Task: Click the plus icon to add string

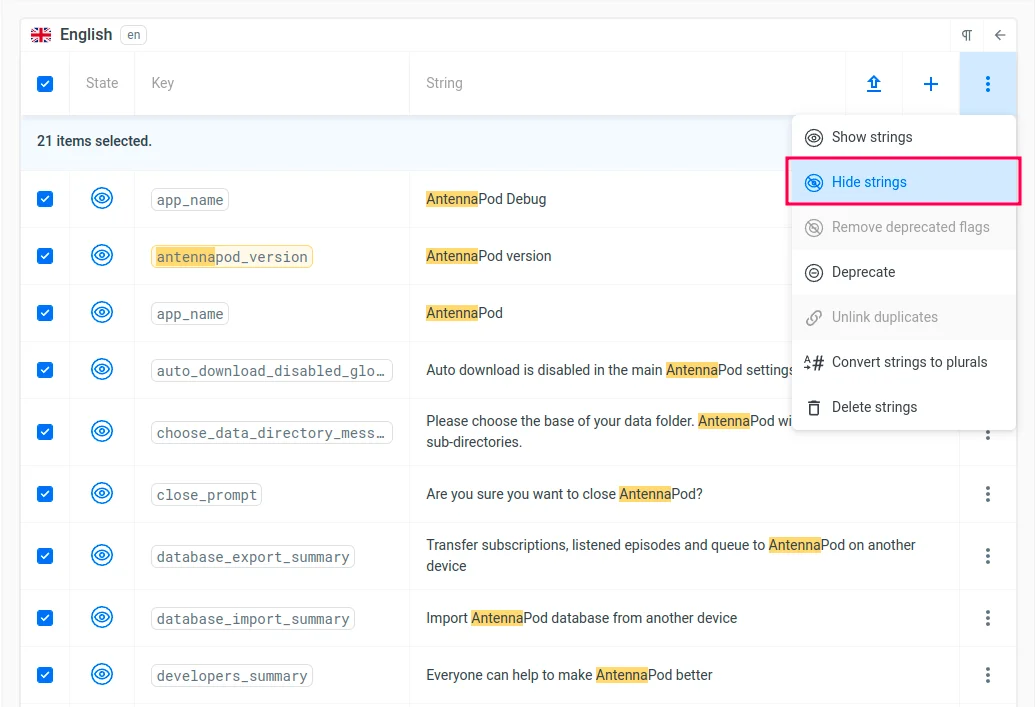Action: [931, 84]
